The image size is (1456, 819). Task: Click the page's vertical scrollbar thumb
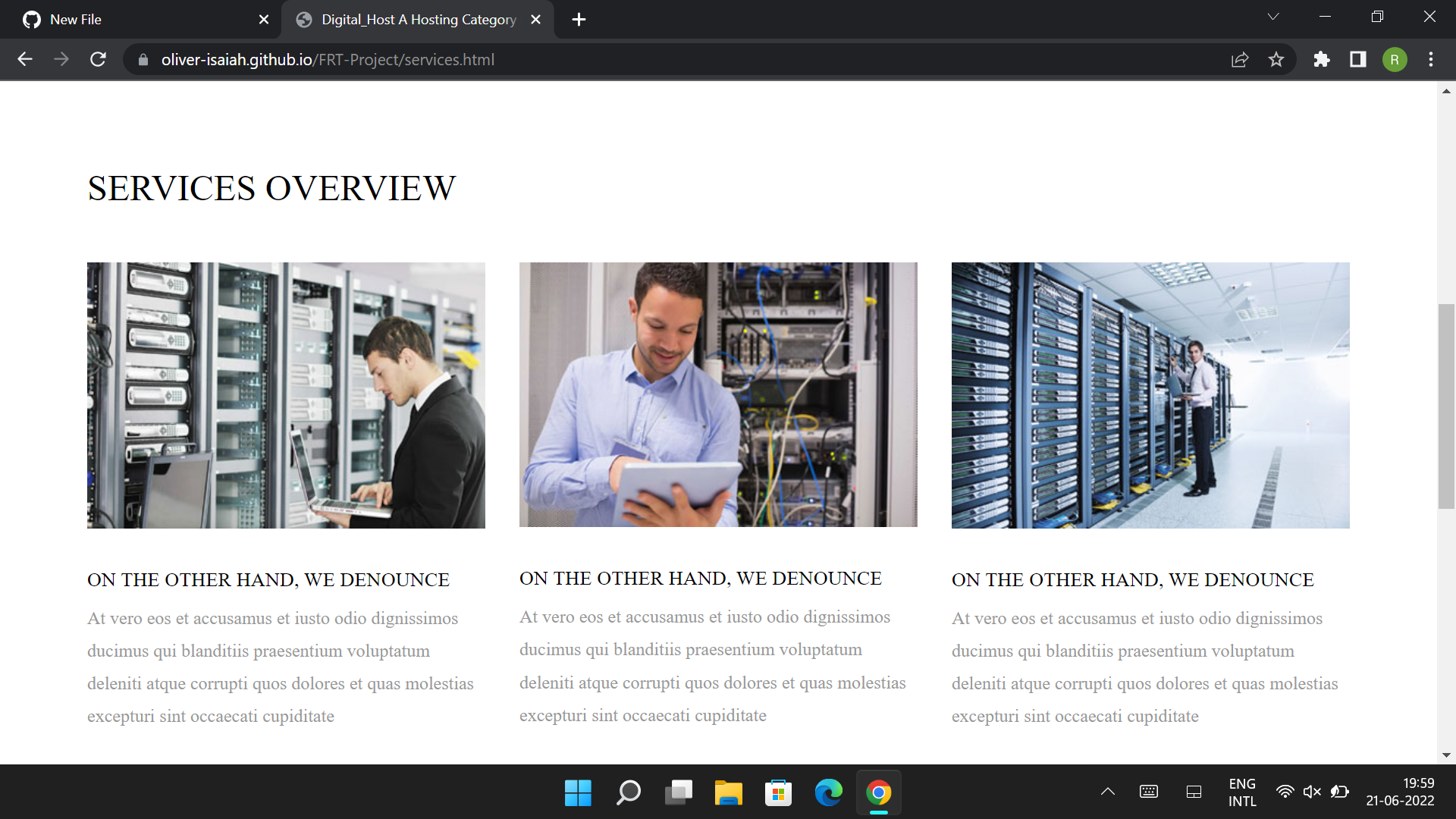pyautogui.click(x=1446, y=406)
